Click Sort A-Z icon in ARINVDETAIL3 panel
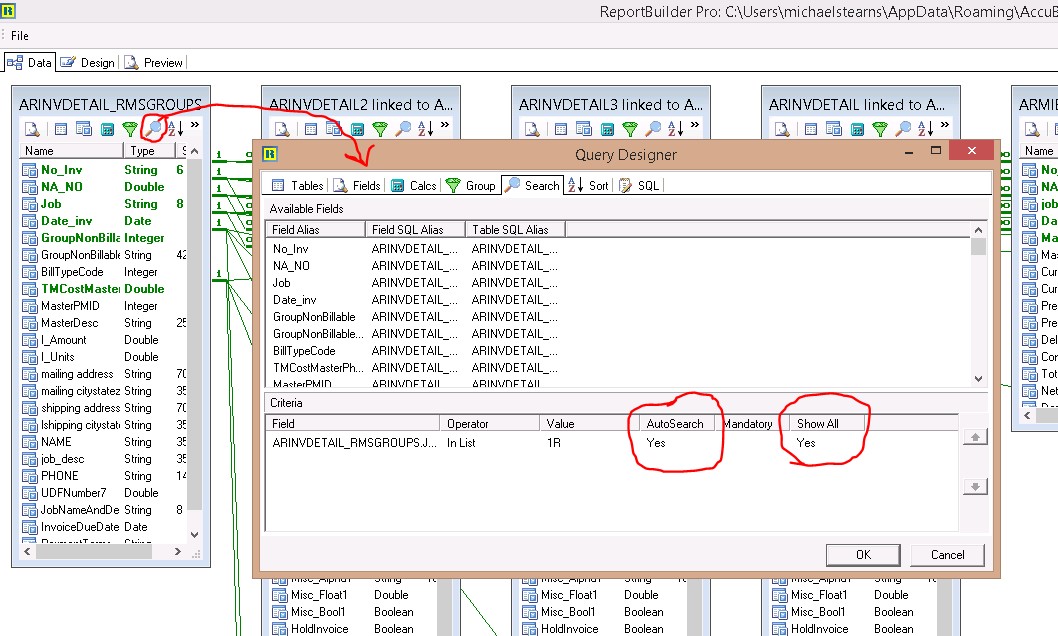 click(x=675, y=127)
